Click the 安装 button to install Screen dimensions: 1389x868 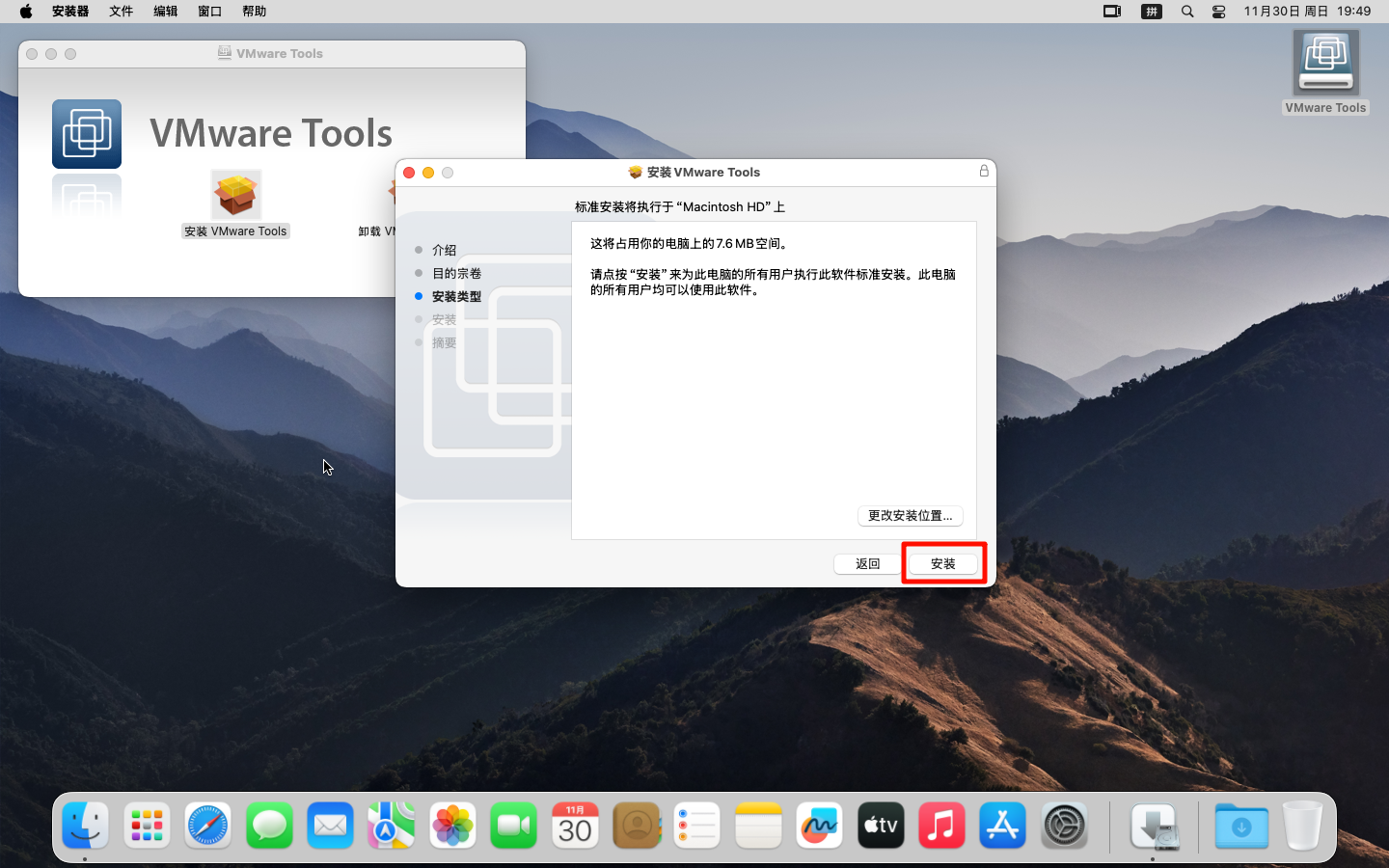coord(943,564)
